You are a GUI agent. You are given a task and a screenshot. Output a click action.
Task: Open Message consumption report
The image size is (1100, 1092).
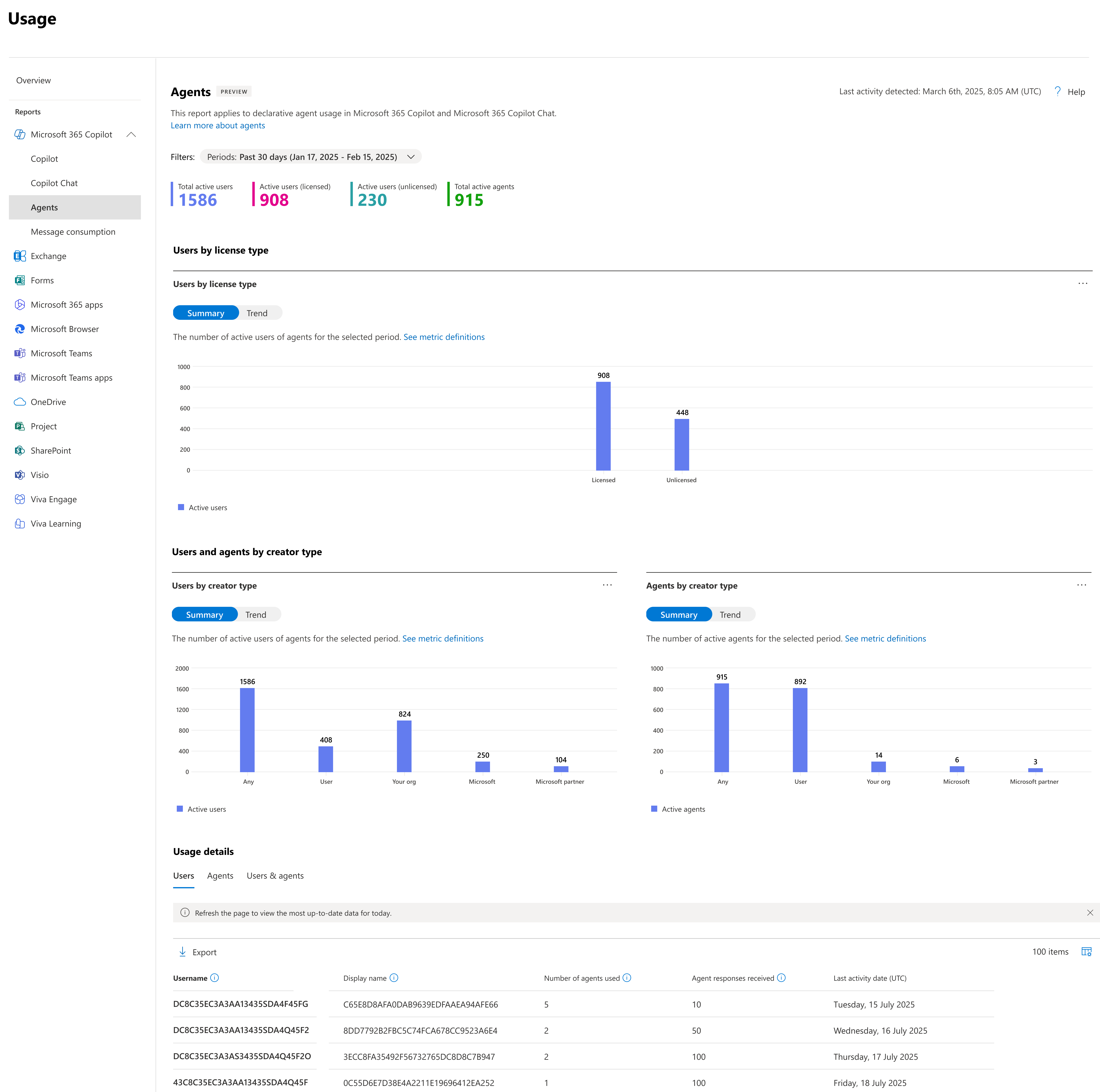tap(73, 232)
